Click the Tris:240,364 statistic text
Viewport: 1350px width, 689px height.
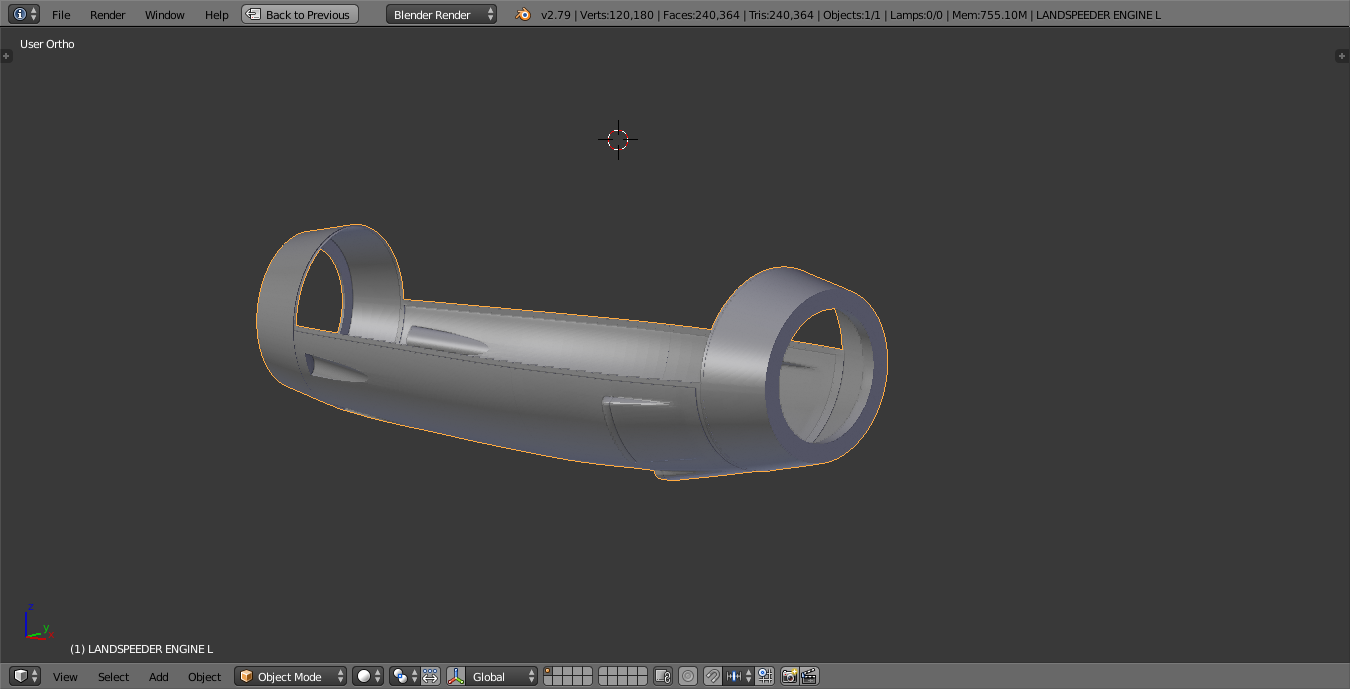pos(781,15)
